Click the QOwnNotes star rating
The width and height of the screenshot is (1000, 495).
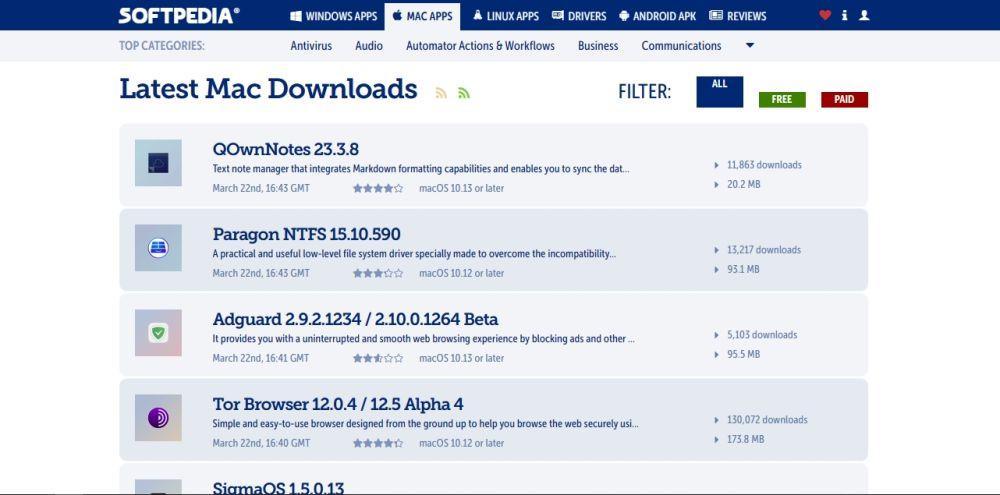[x=378, y=188]
